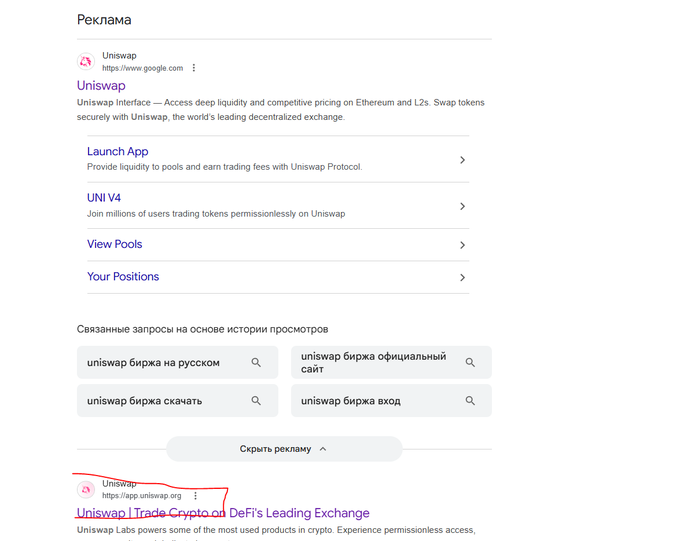
Task: Open the Launch App sitelink
Action: pyautogui.click(x=118, y=151)
